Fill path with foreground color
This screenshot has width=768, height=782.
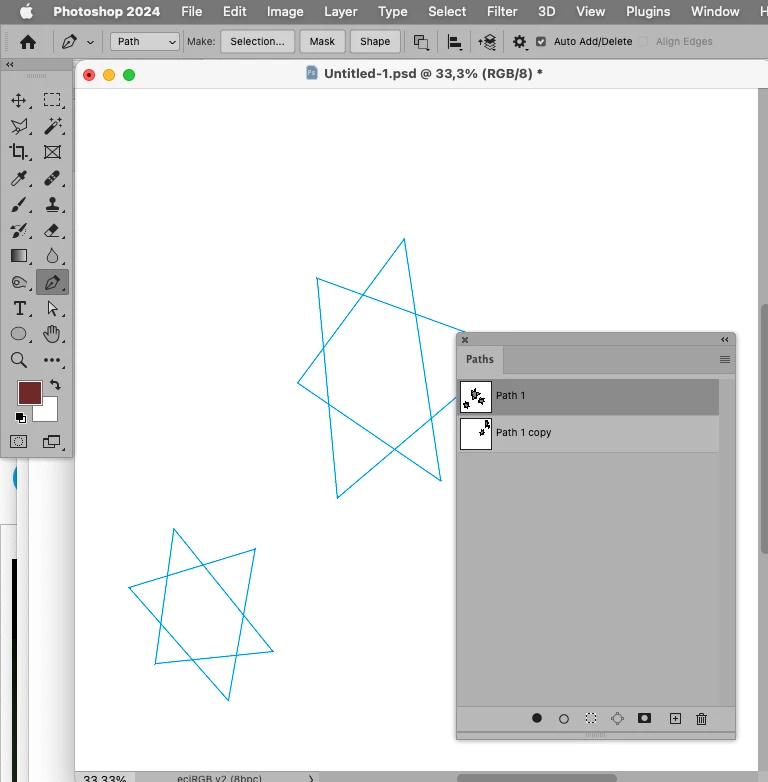point(537,718)
